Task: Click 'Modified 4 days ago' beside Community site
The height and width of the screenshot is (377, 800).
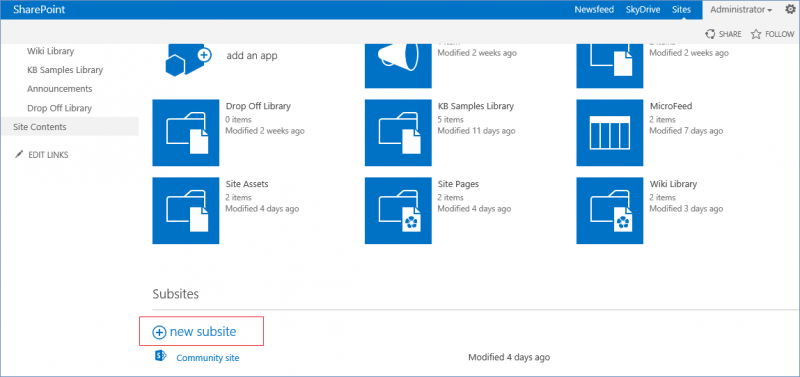Action: (509, 357)
